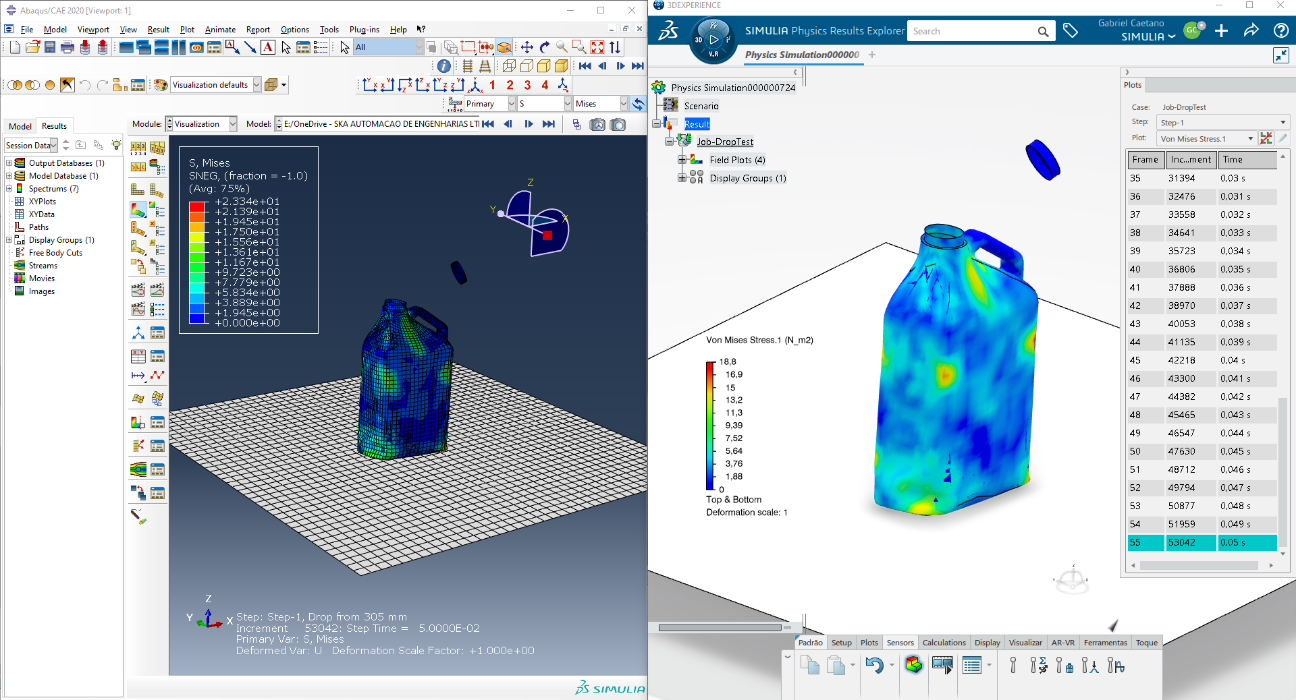Click the Next frame button in Abaqus context bar
Image resolution: width=1296 pixels, height=700 pixels.
pos(527,124)
